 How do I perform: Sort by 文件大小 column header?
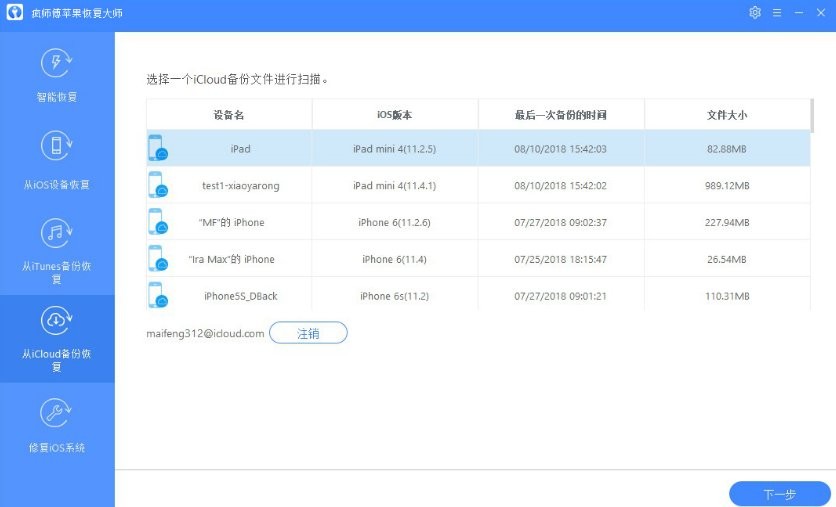(x=726, y=115)
